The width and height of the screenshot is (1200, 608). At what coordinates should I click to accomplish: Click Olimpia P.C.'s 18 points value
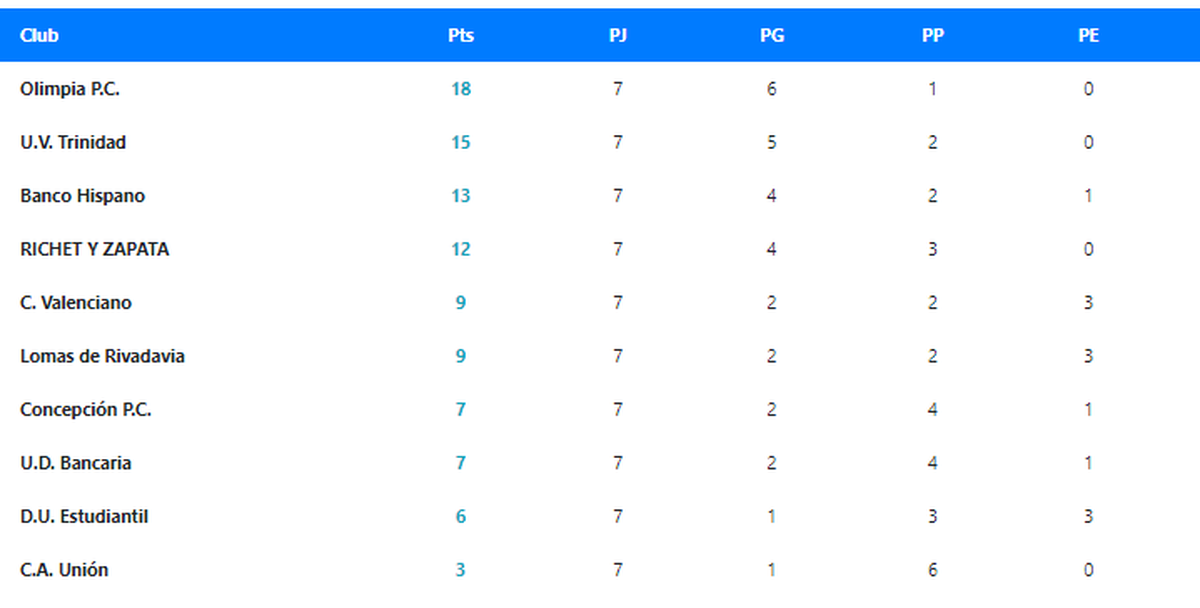(461, 89)
